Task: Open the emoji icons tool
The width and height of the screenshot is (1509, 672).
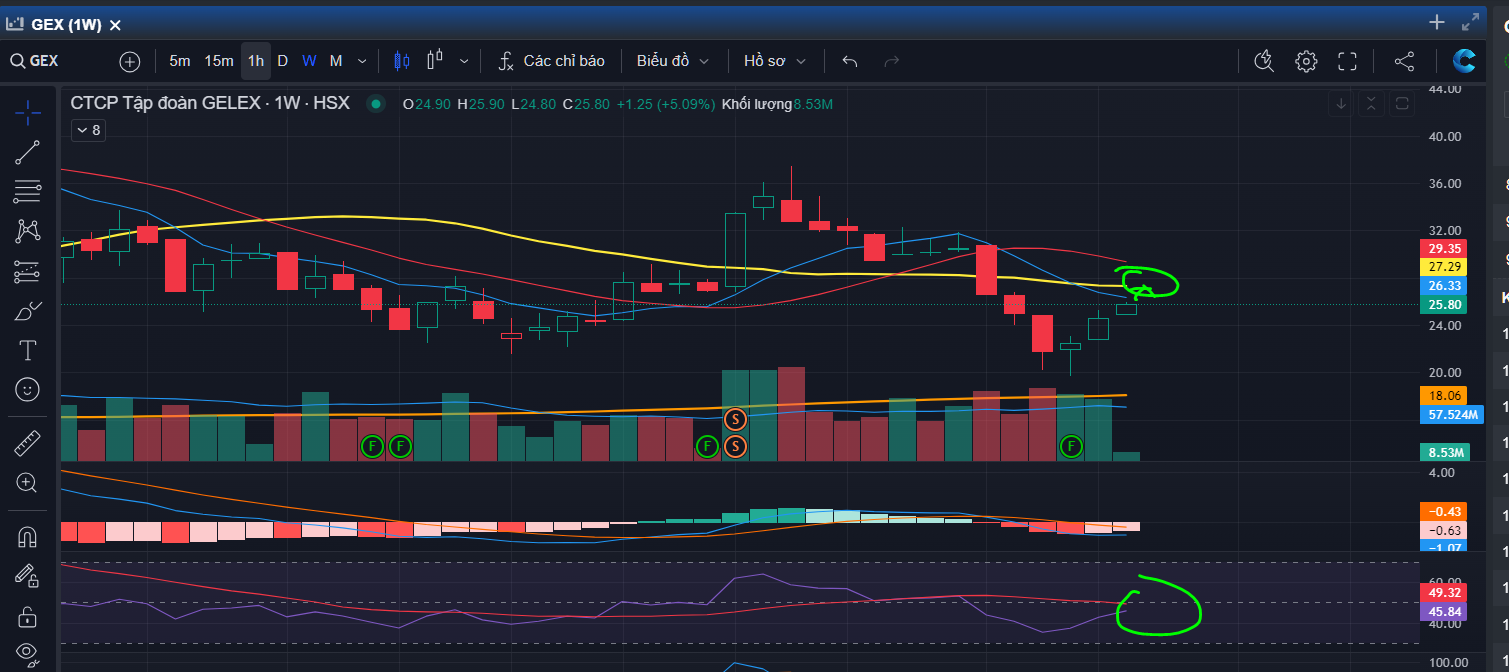Action: (x=28, y=389)
